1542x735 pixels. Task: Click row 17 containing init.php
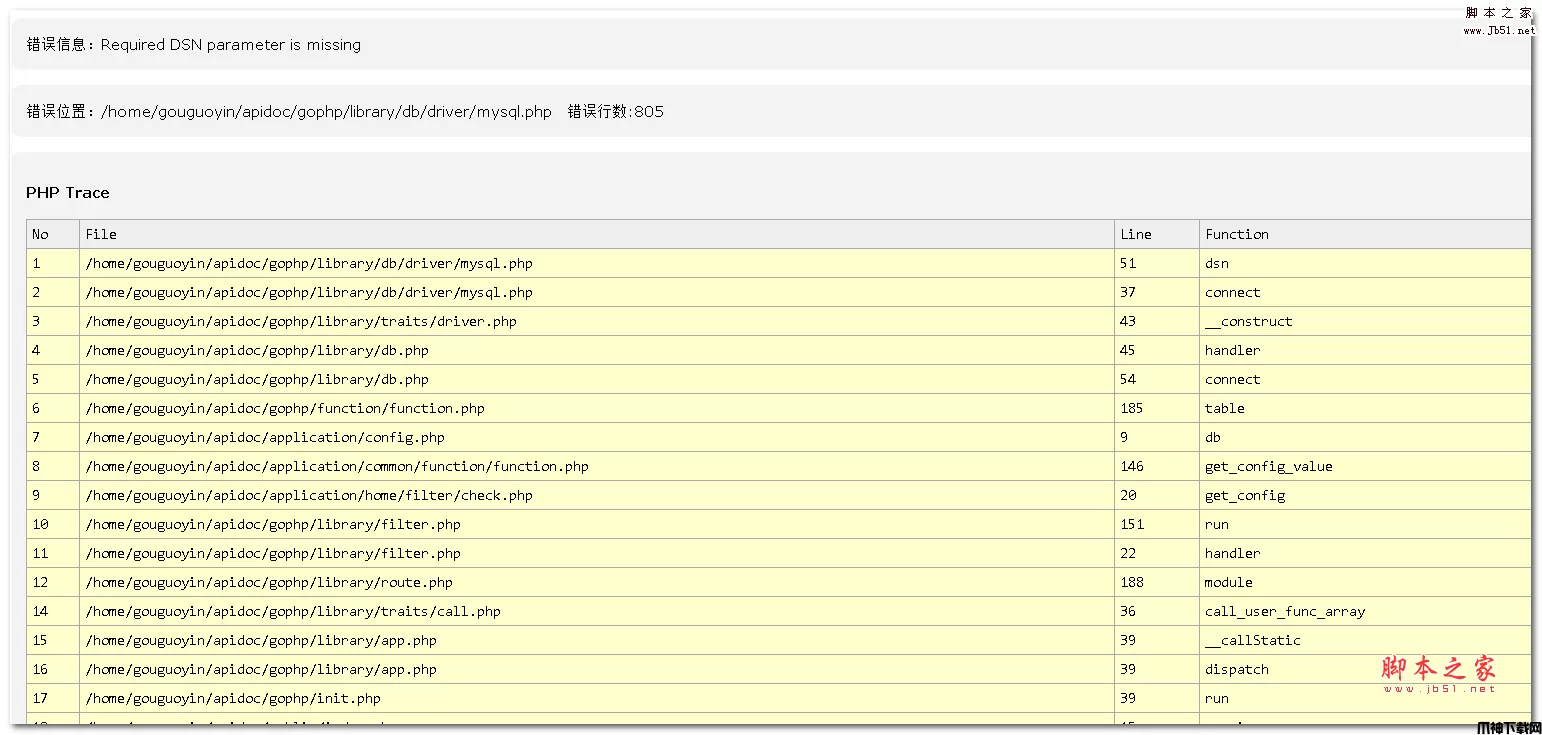coord(233,698)
